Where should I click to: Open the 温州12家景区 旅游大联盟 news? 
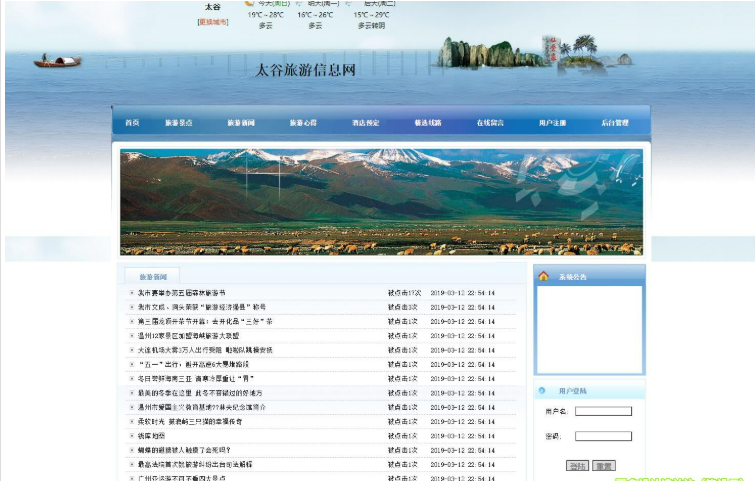pos(188,336)
